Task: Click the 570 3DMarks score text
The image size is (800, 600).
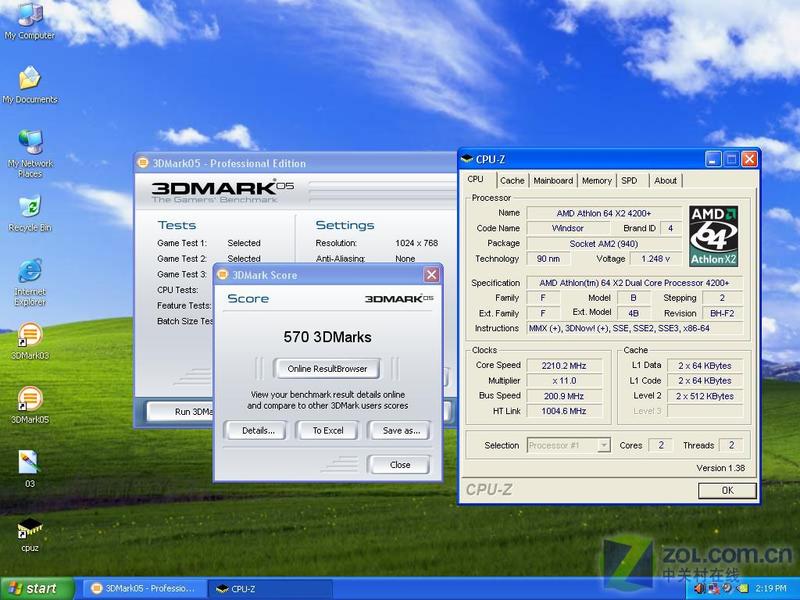Action: [x=327, y=337]
